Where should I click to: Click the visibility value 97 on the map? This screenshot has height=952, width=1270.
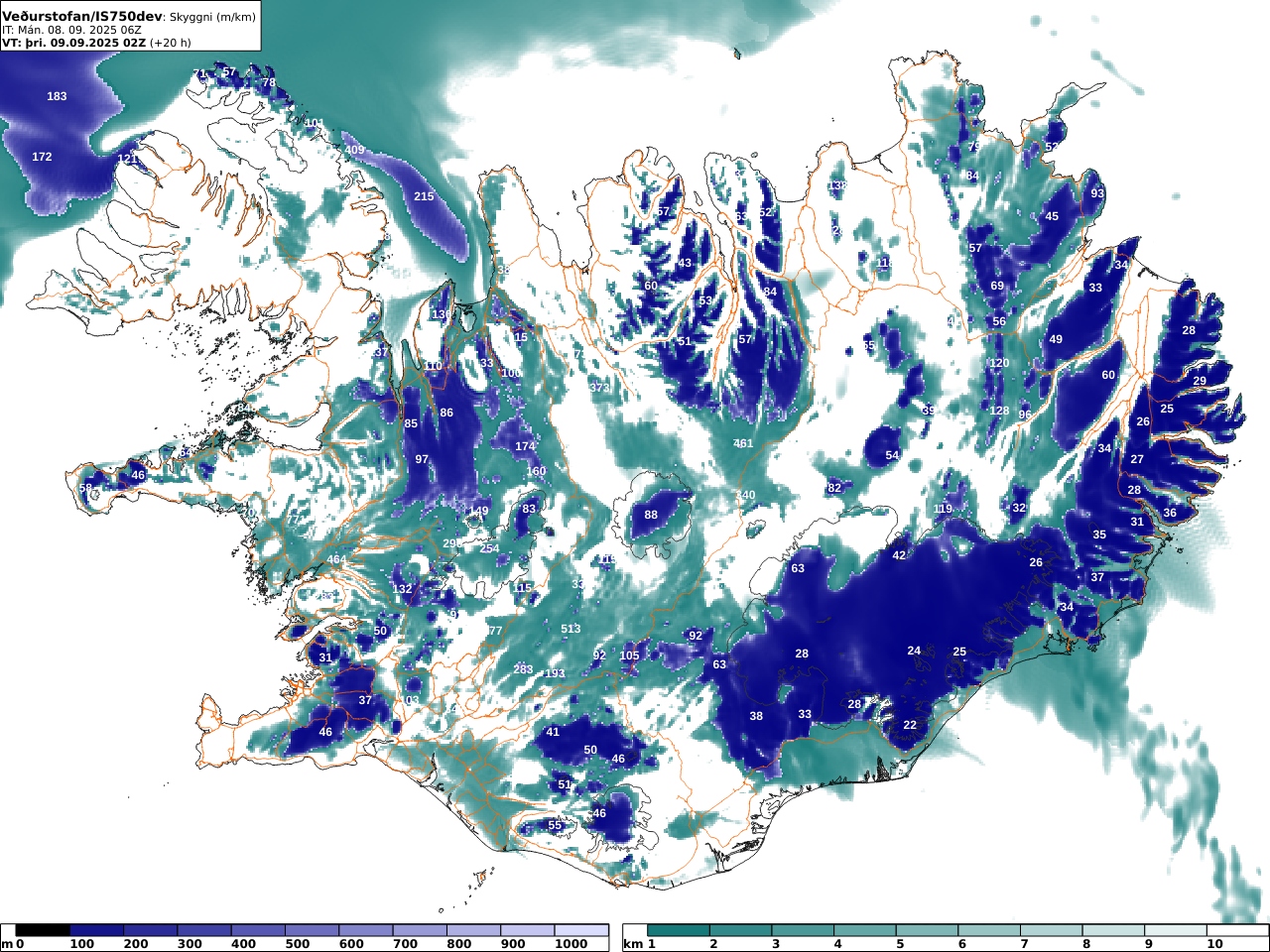422,459
